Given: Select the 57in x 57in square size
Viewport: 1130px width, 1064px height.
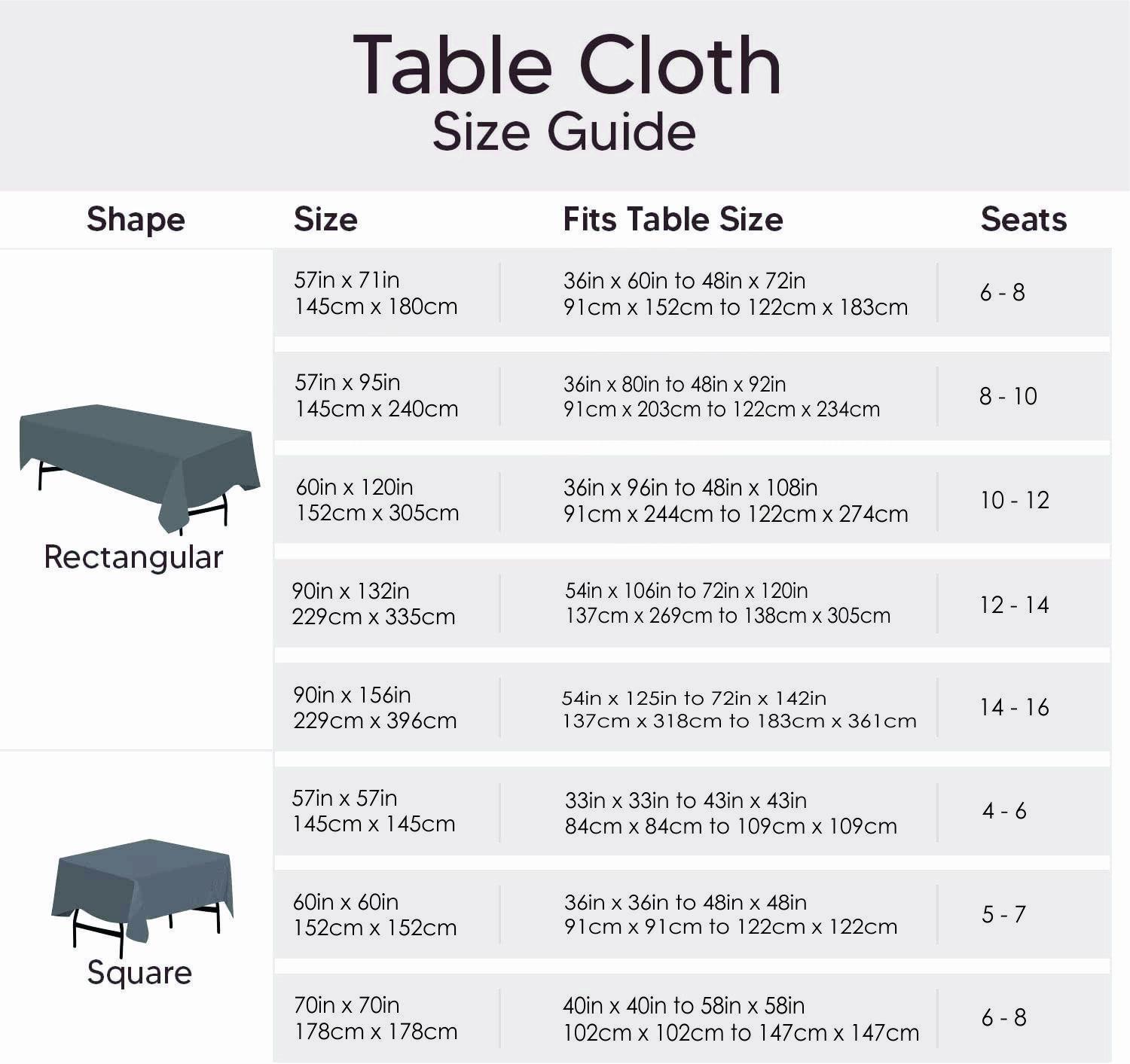Looking at the screenshot, I should [373, 810].
